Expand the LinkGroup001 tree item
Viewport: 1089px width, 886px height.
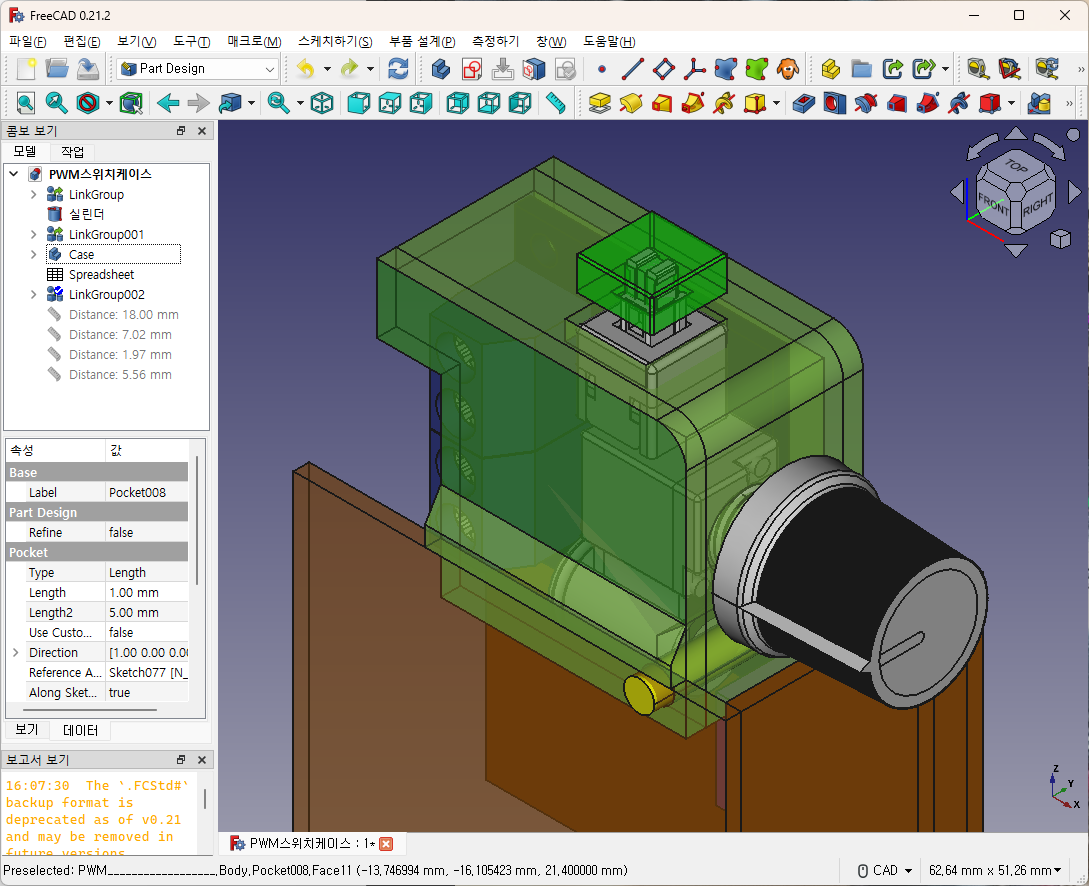[33, 235]
